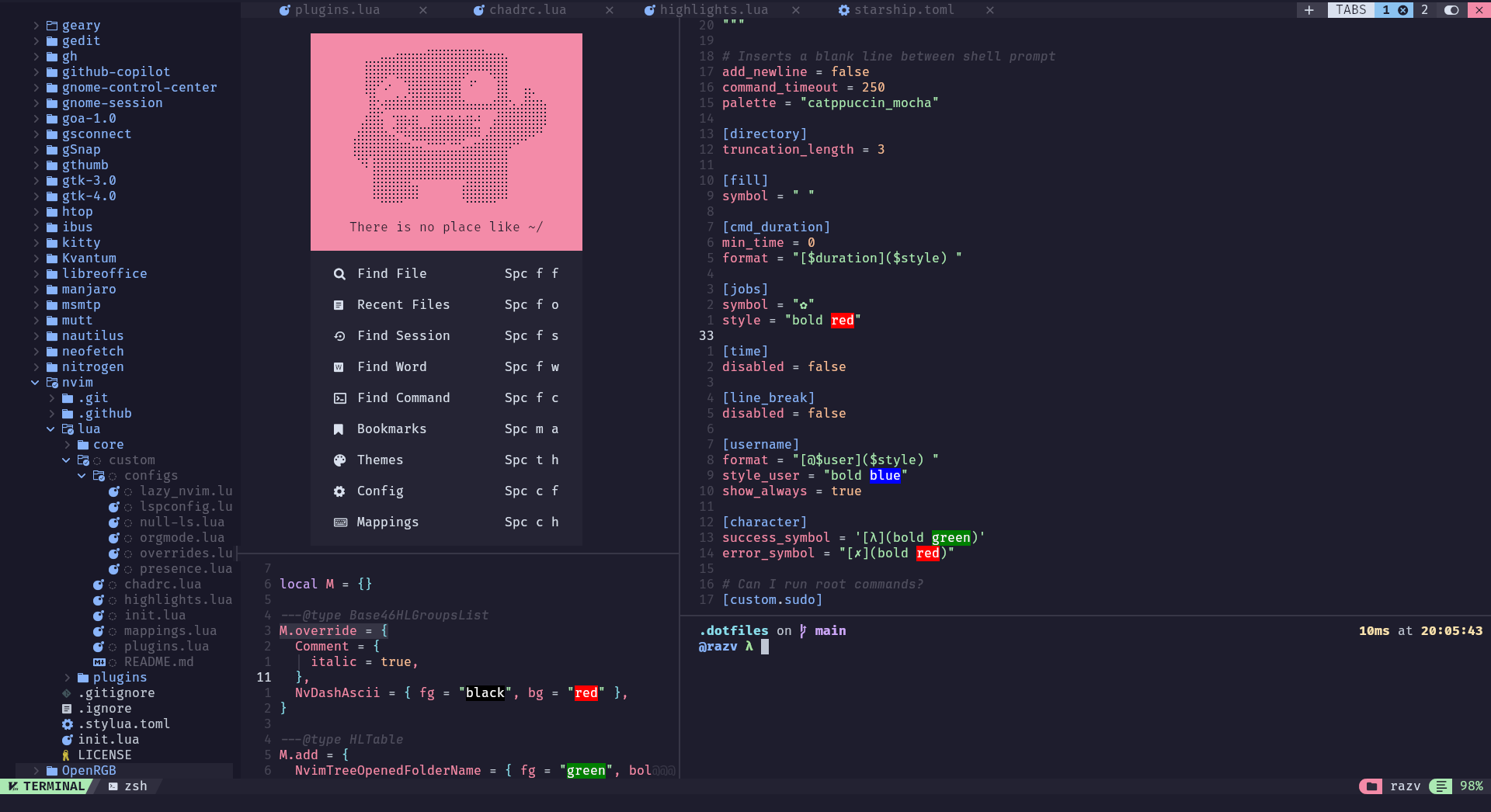
Task: Click the Recent Files document icon
Action: 339,305
